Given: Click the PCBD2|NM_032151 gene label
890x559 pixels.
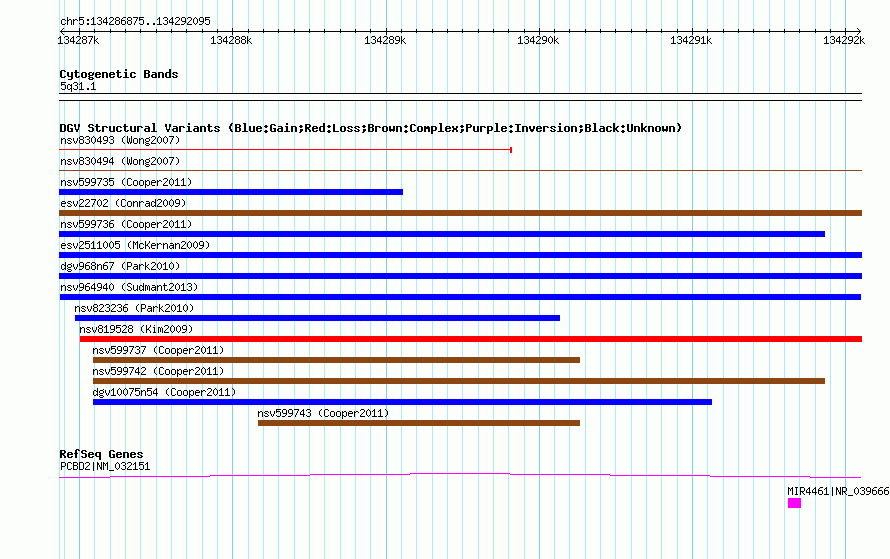Looking at the screenshot, I should tap(105, 466).
